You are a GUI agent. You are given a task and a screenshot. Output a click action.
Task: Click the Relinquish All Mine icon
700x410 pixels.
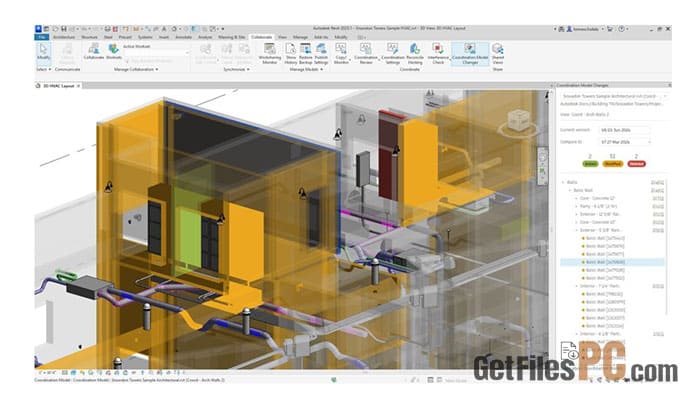pos(244,54)
